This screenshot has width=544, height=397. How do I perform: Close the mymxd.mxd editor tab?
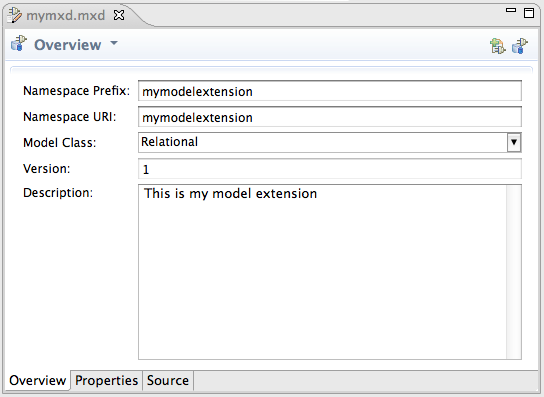click(119, 15)
